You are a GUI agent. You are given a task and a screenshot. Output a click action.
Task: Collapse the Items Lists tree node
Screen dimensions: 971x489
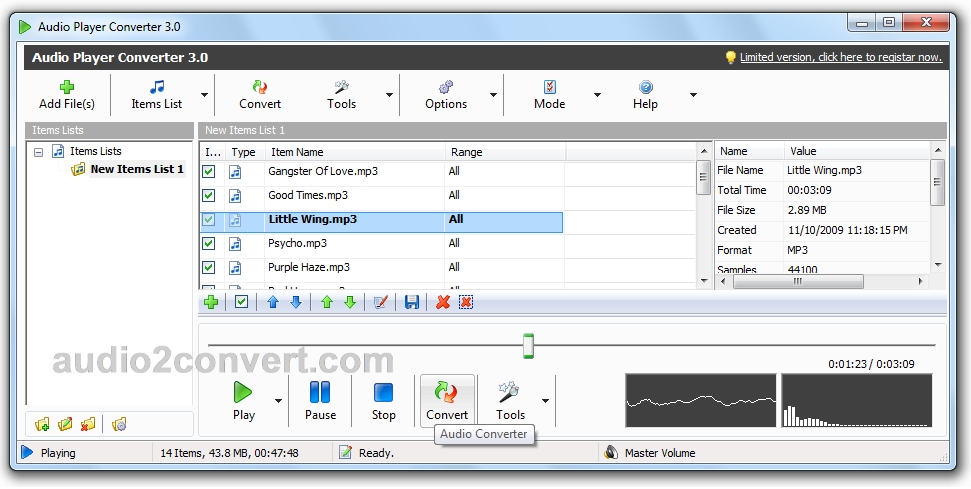38,152
